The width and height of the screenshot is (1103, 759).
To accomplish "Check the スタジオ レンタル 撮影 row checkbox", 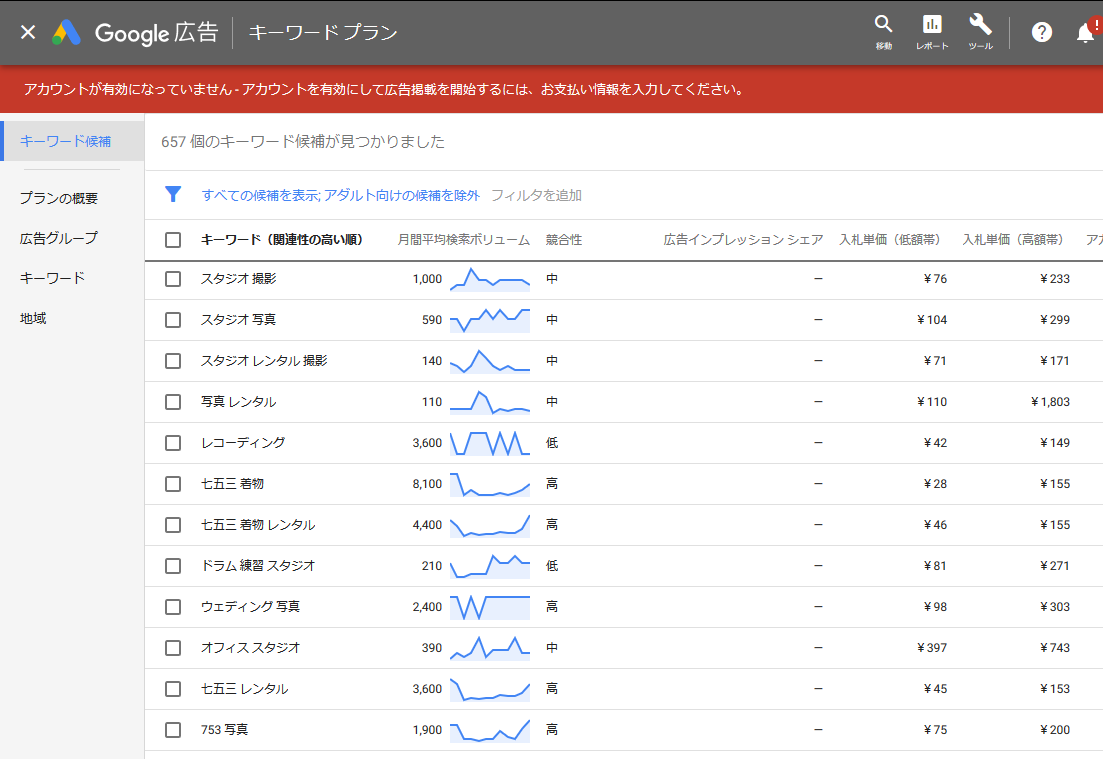I will [173, 361].
